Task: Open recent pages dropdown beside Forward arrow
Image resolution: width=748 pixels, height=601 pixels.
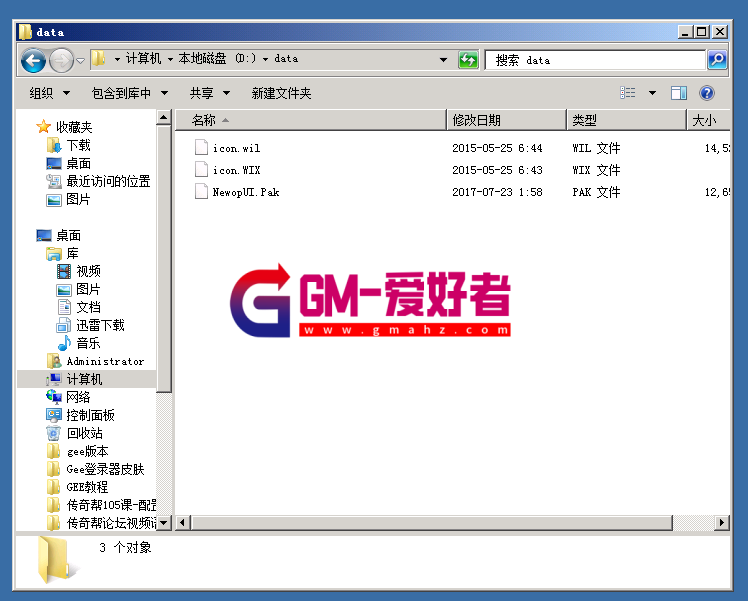Action: coord(81,61)
